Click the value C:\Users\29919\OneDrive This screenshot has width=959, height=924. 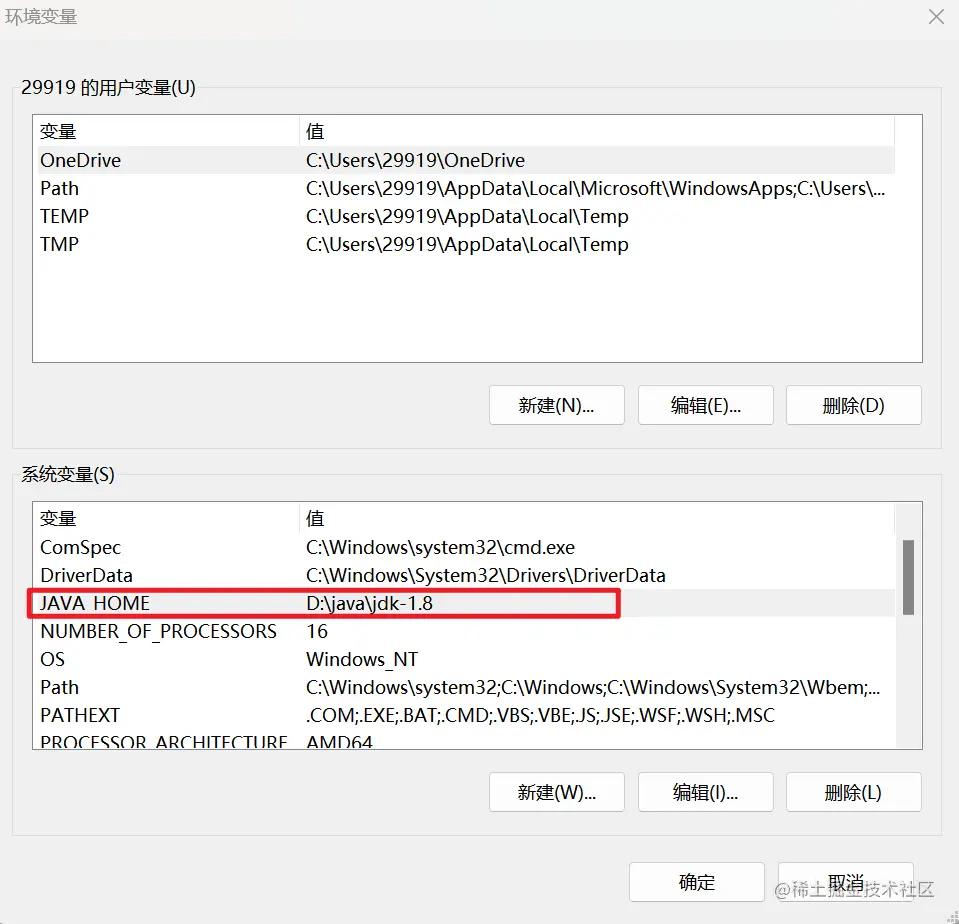pyautogui.click(x=415, y=160)
